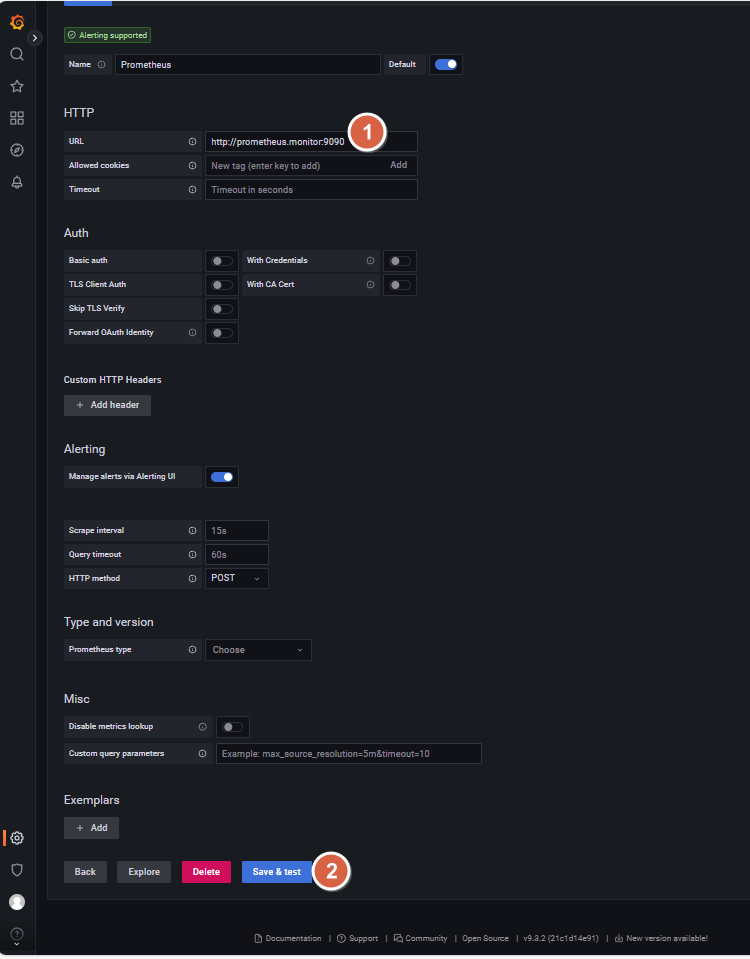Viewport: 750px width, 959px height.
Task: Open the Community footer link
Action: click(x=421, y=938)
